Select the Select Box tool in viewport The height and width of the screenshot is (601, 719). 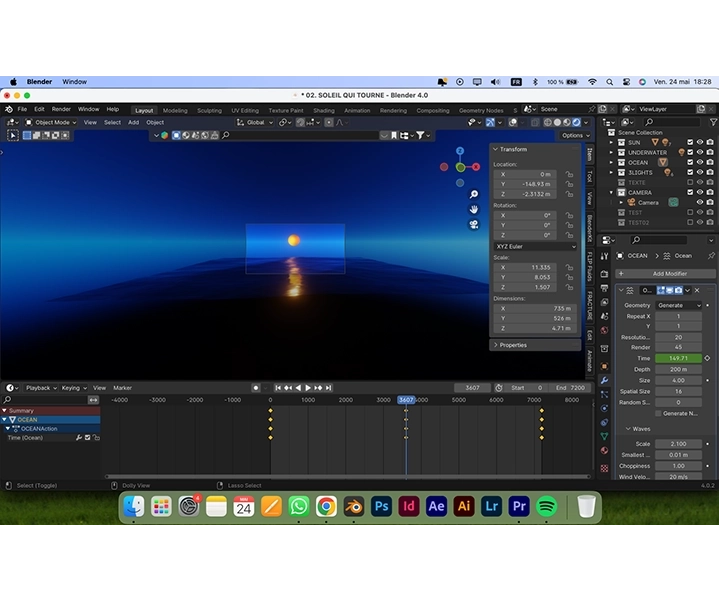pos(13,136)
